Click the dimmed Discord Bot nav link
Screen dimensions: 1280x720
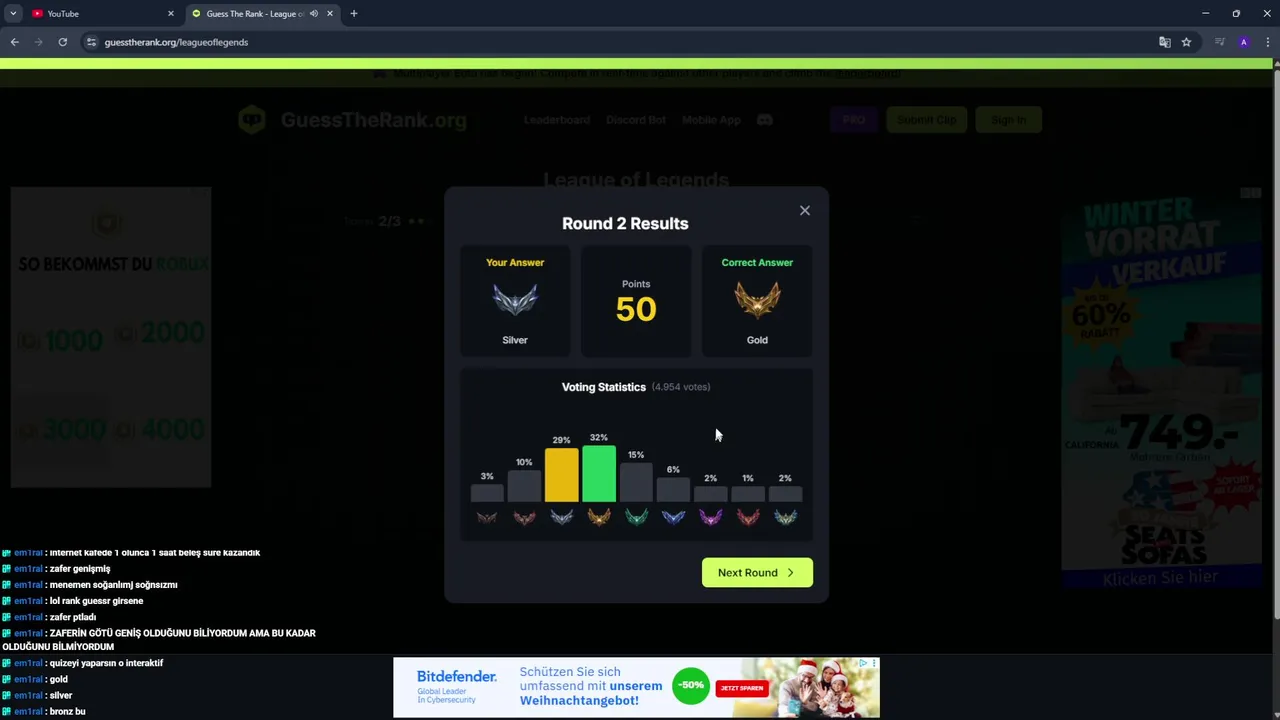point(636,120)
